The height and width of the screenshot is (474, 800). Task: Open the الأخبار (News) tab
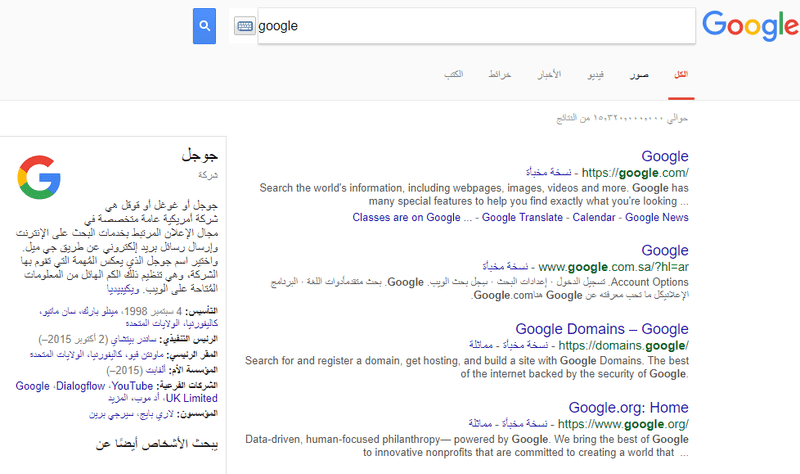[x=550, y=76]
